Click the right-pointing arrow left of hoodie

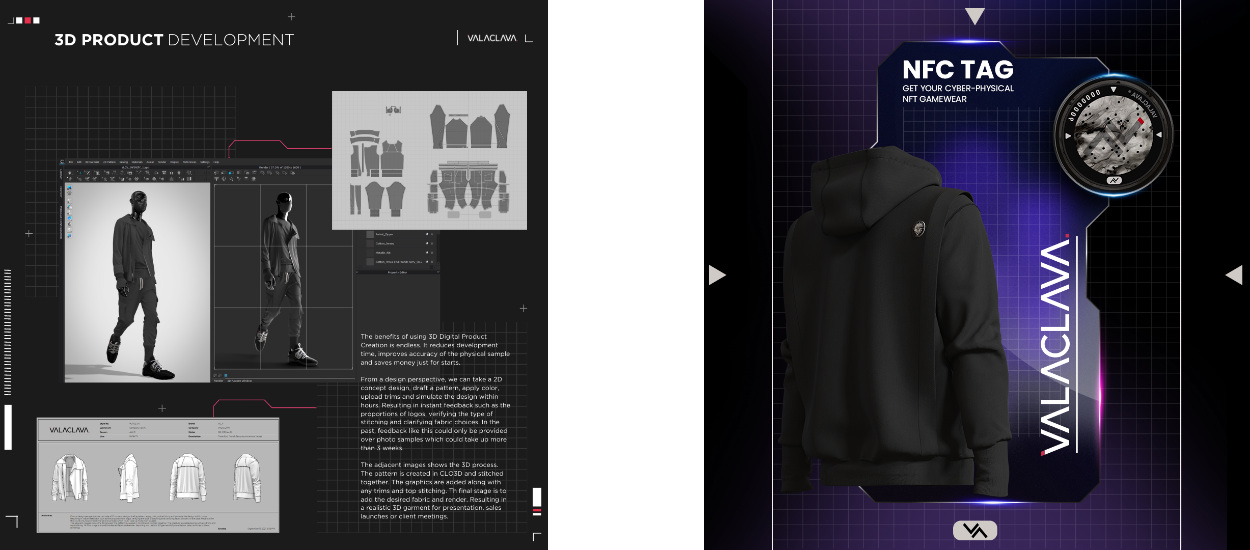point(717,274)
